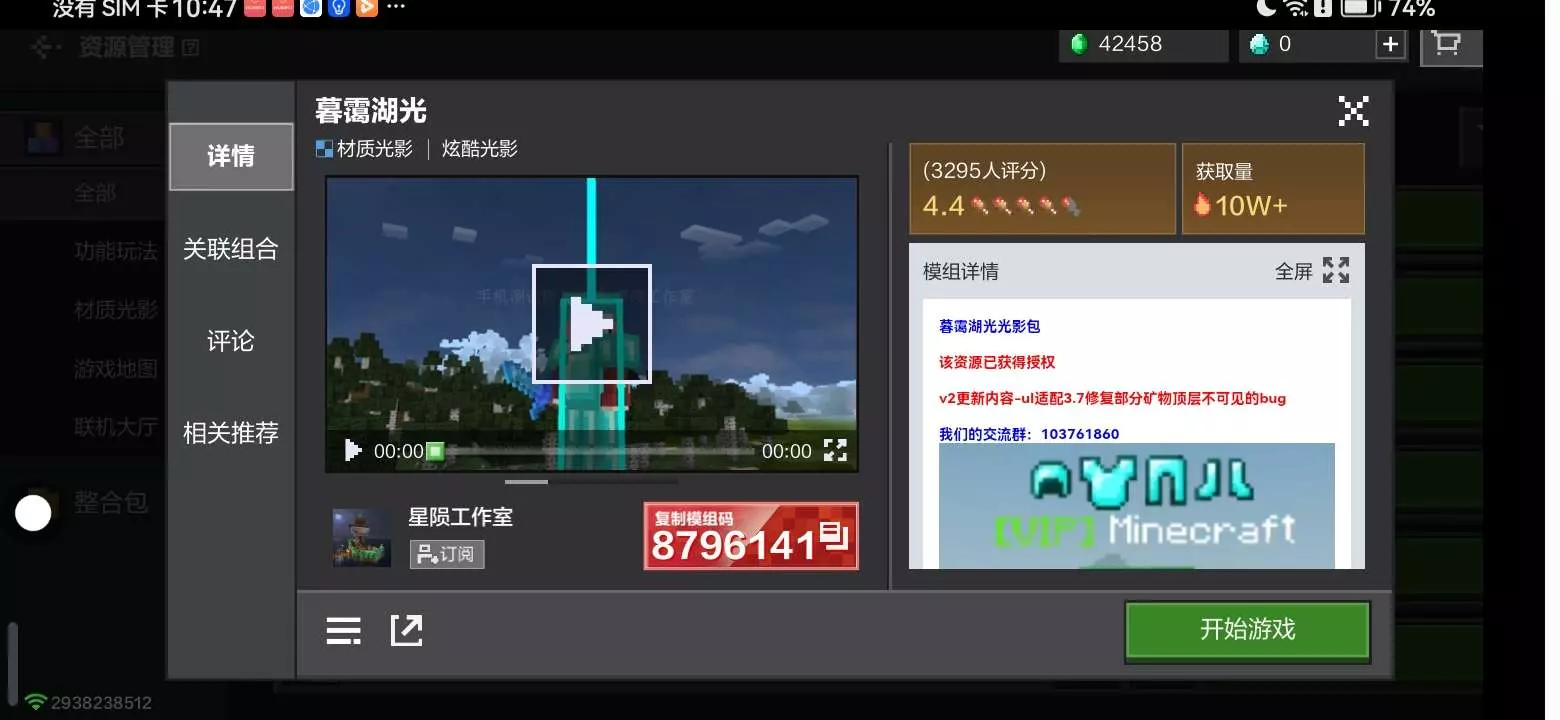Viewport: 1560px width, 720px height.
Task: Start the game with 开始游戏
Action: coord(1248,630)
